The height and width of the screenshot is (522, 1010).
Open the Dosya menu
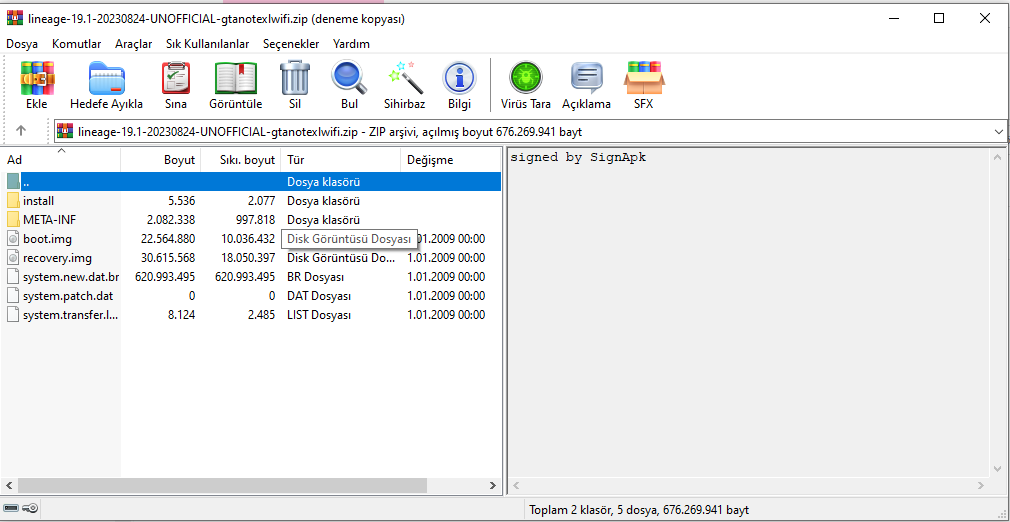pos(22,44)
